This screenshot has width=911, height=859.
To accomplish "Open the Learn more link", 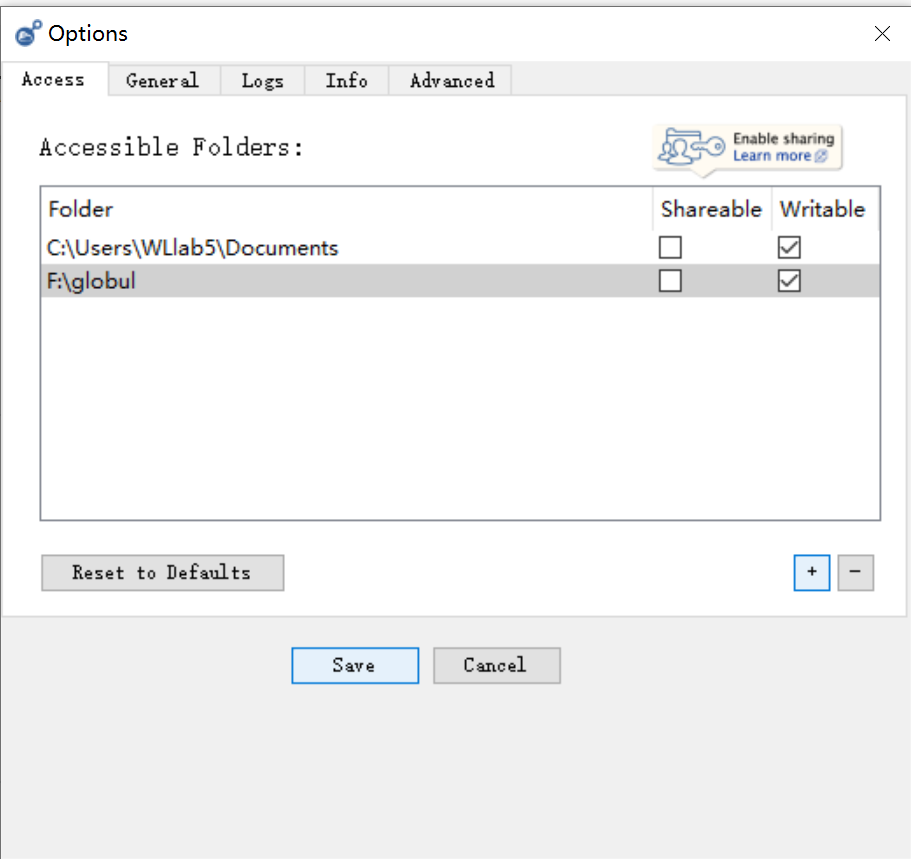I will click(x=772, y=156).
